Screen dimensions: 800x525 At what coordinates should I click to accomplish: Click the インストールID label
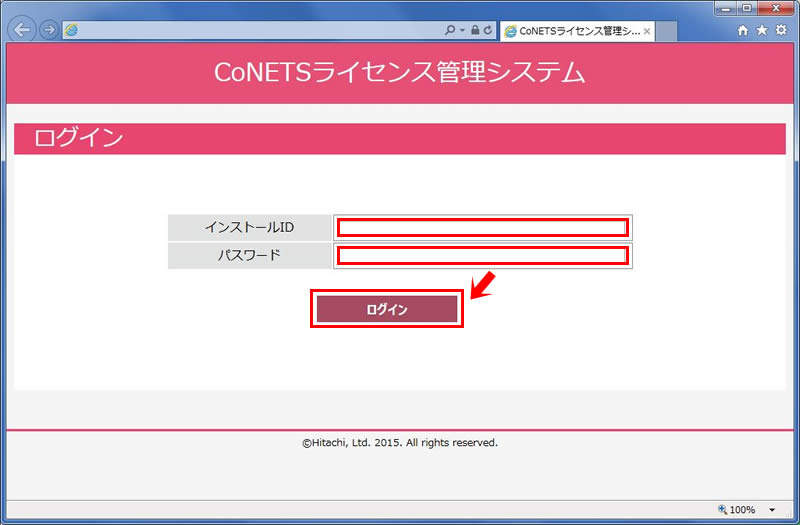249,228
